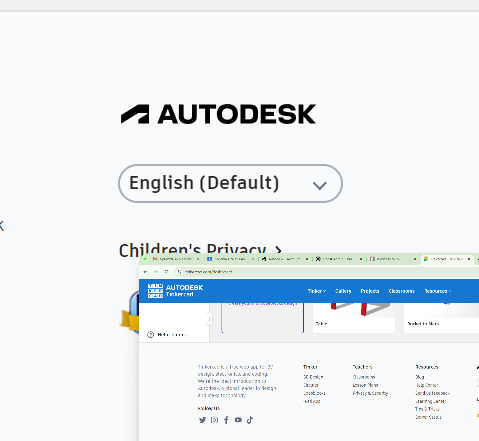This screenshot has height=441, width=479.
Task: Click the Tinkercad logo in the preview window
Action: click(175, 291)
